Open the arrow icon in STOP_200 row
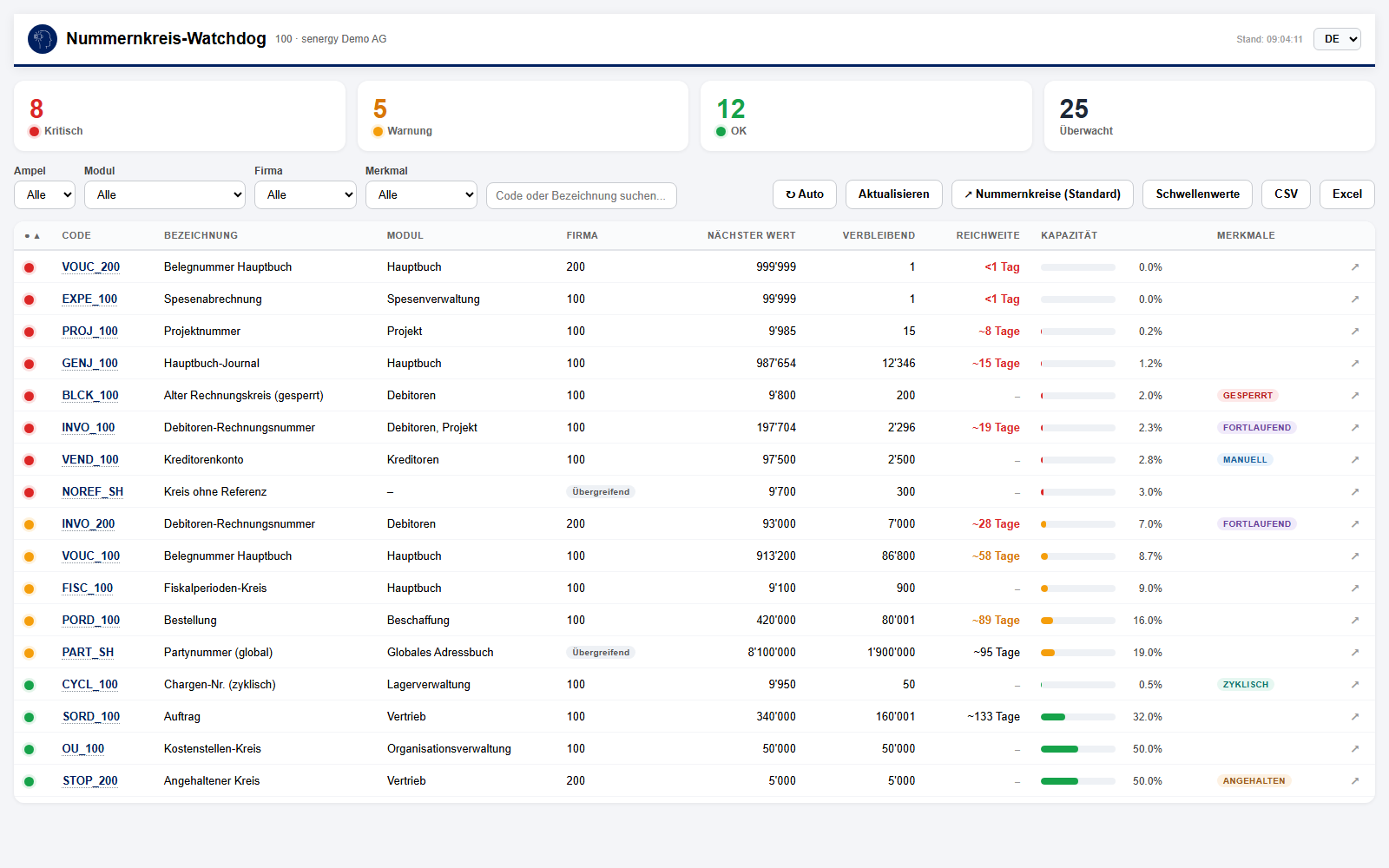This screenshot has width=1389, height=868. coord(1354,781)
